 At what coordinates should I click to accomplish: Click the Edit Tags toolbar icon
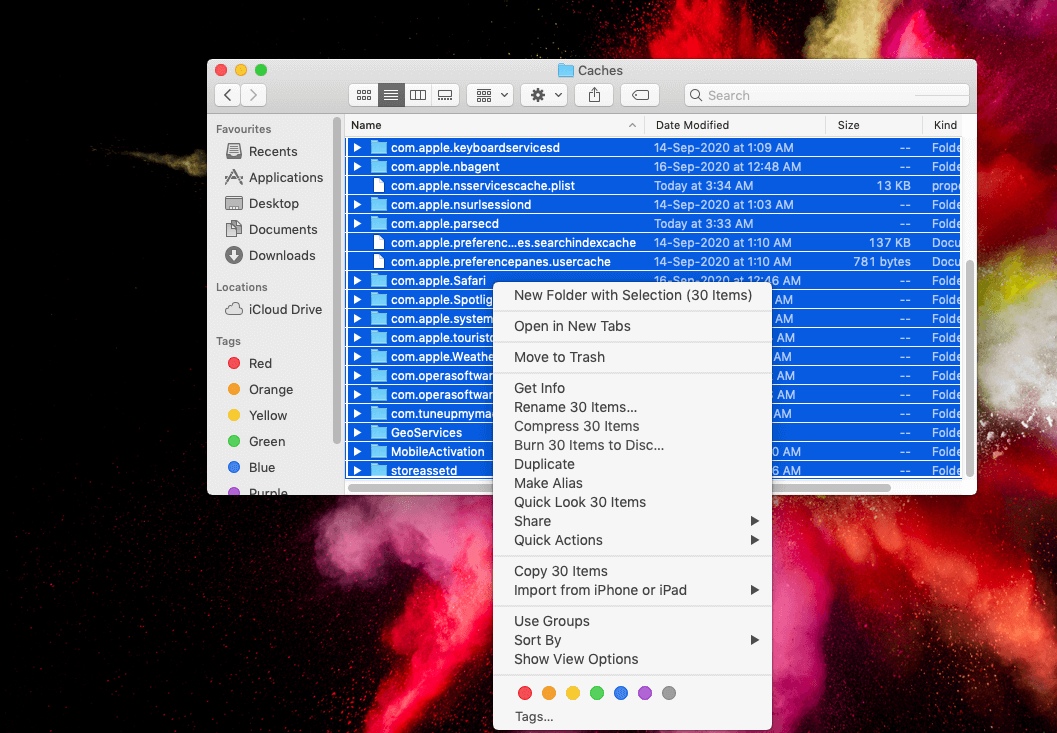point(640,95)
